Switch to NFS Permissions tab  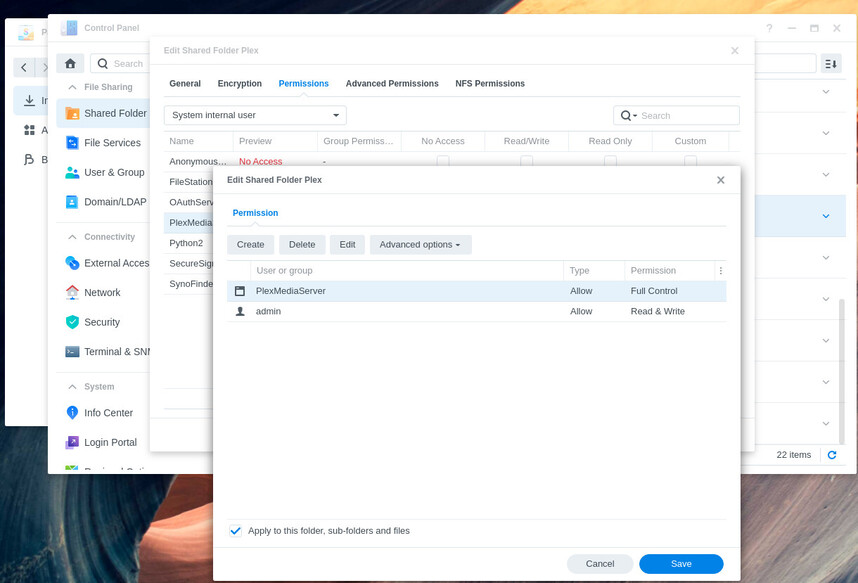point(490,84)
